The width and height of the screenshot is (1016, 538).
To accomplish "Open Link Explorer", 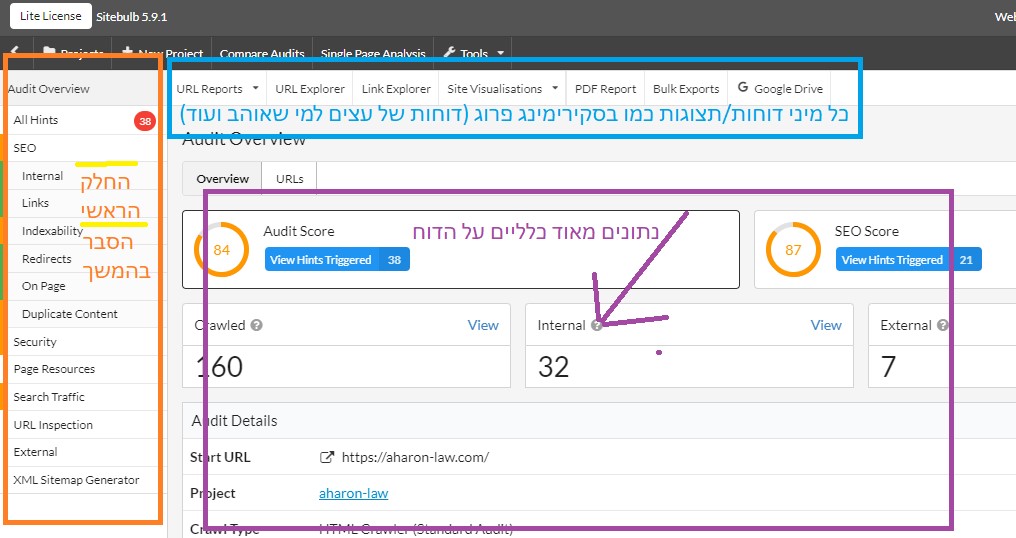I will point(396,89).
